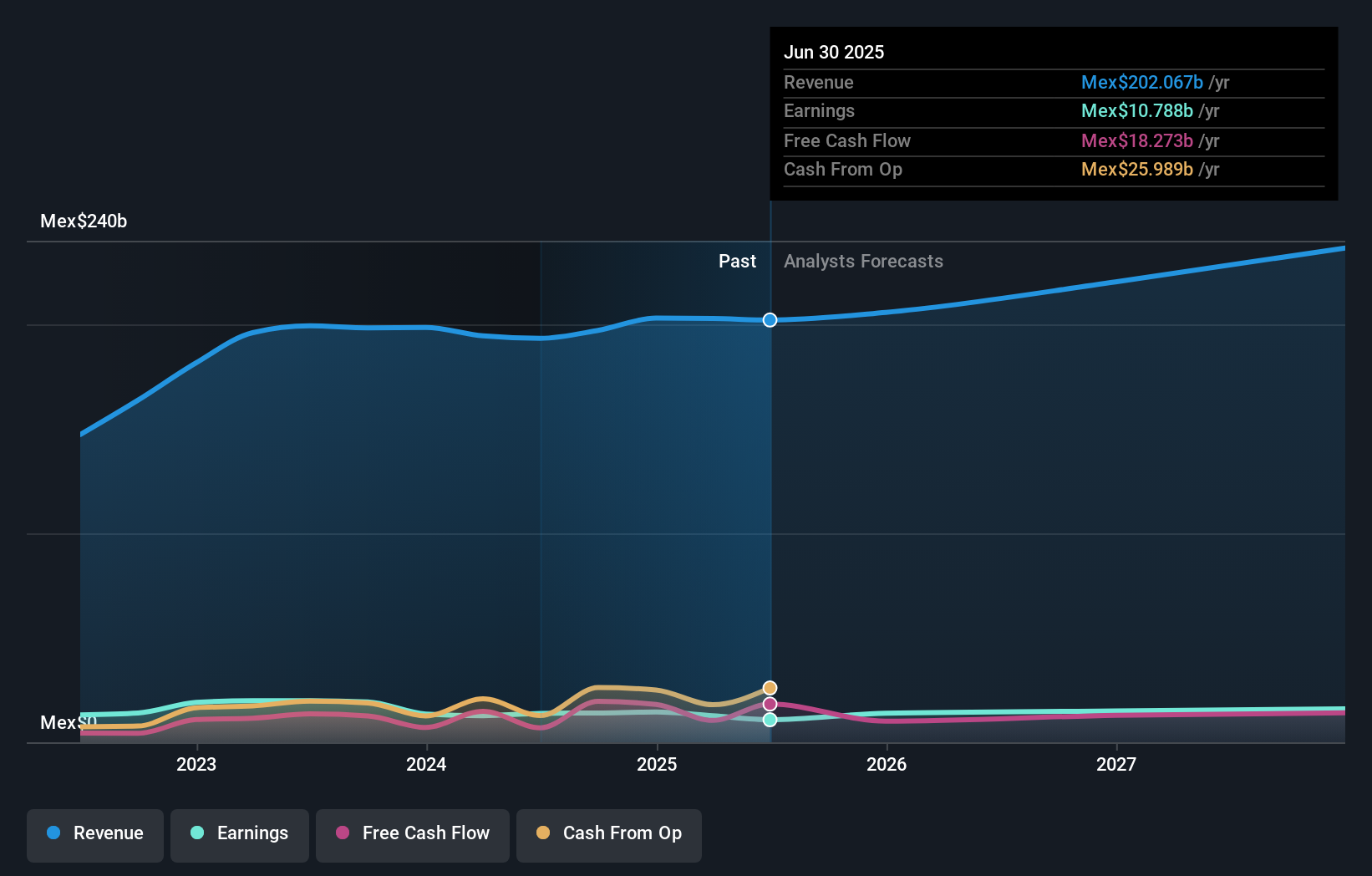Toggle the Cash From Op series visibility
The width and height of the screenshot is (1372, 876).
(608, 833)
